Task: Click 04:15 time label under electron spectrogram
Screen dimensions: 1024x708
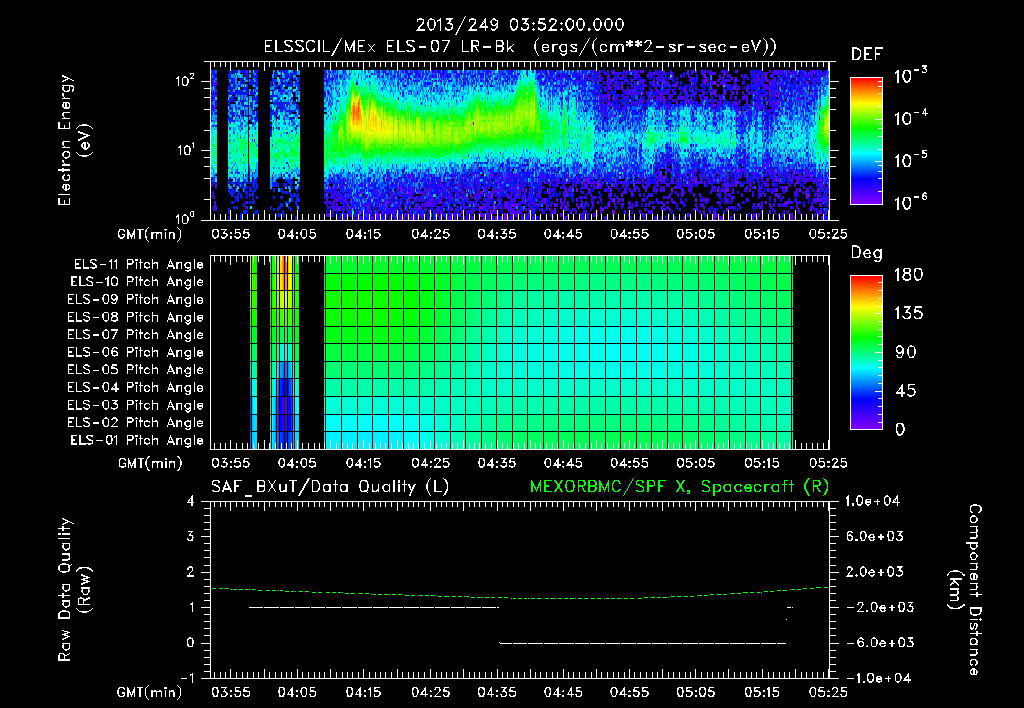Action: click(x=363, y=234)
